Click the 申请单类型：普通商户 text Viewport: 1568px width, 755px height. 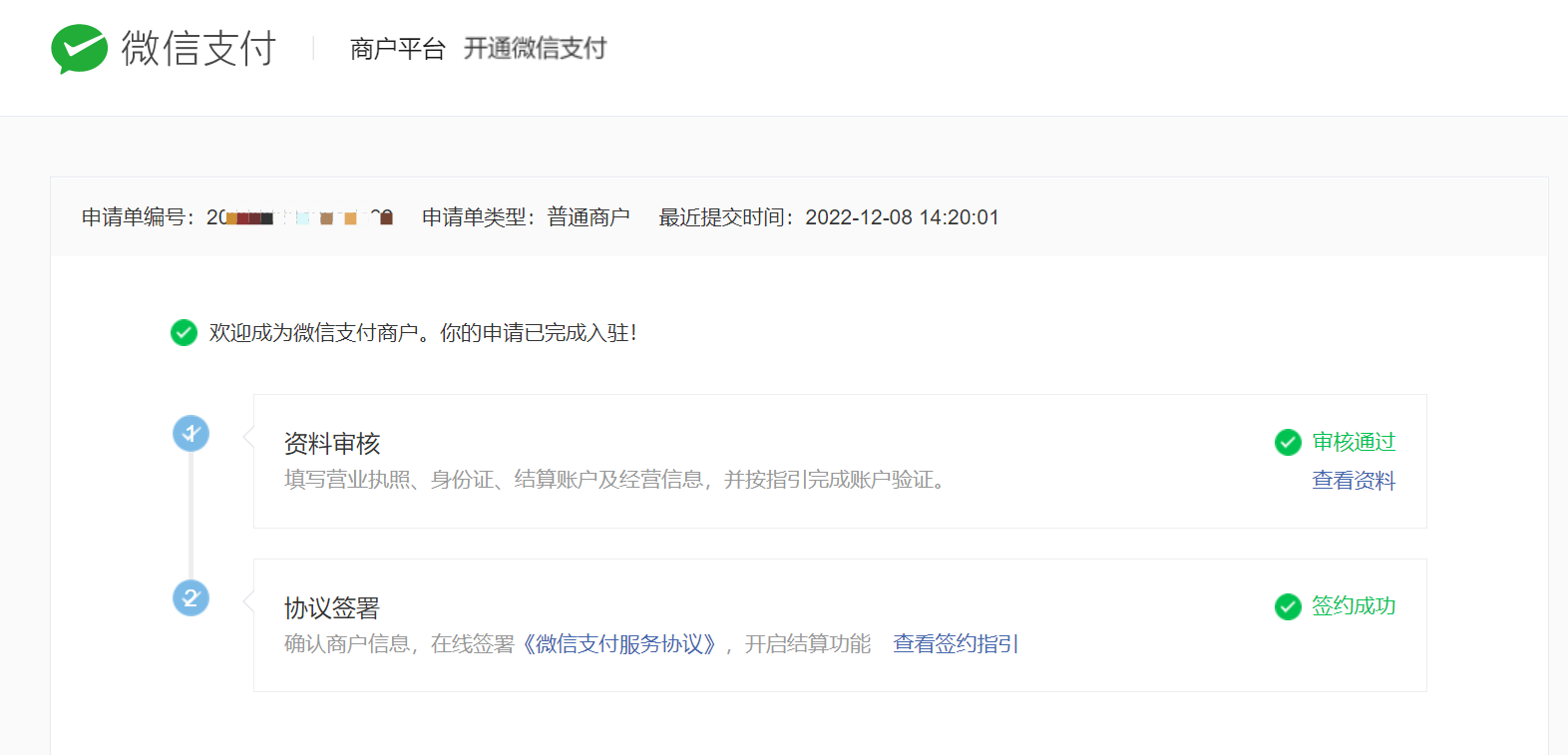pyautogui.click(x=526, y=217)
